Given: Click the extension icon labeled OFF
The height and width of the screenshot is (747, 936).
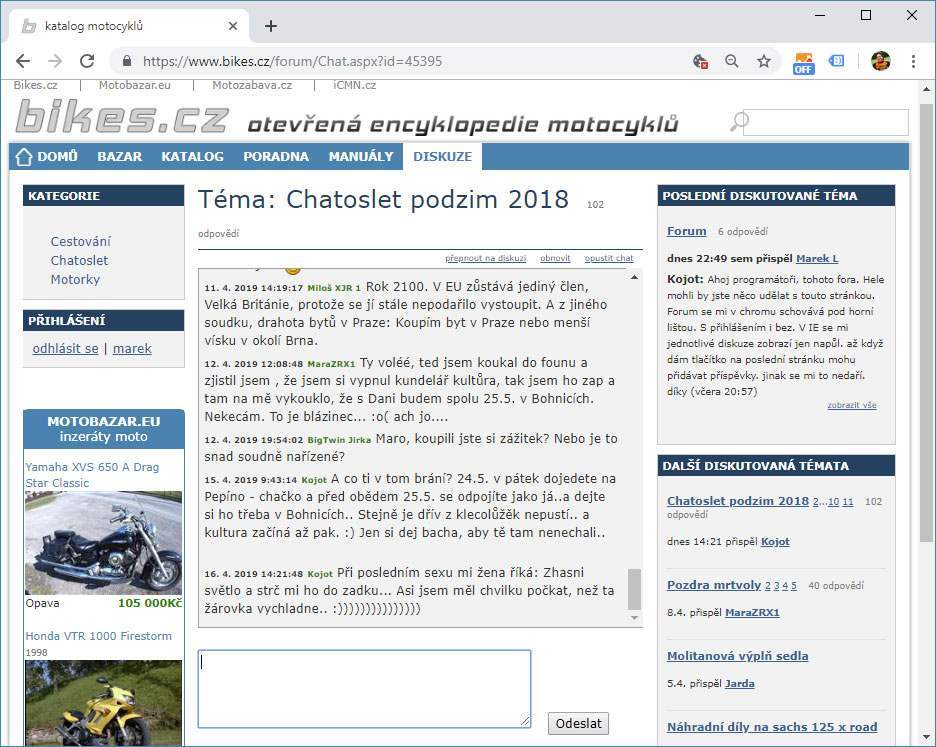Looking at the screenshot, I should tap(804, 62).
